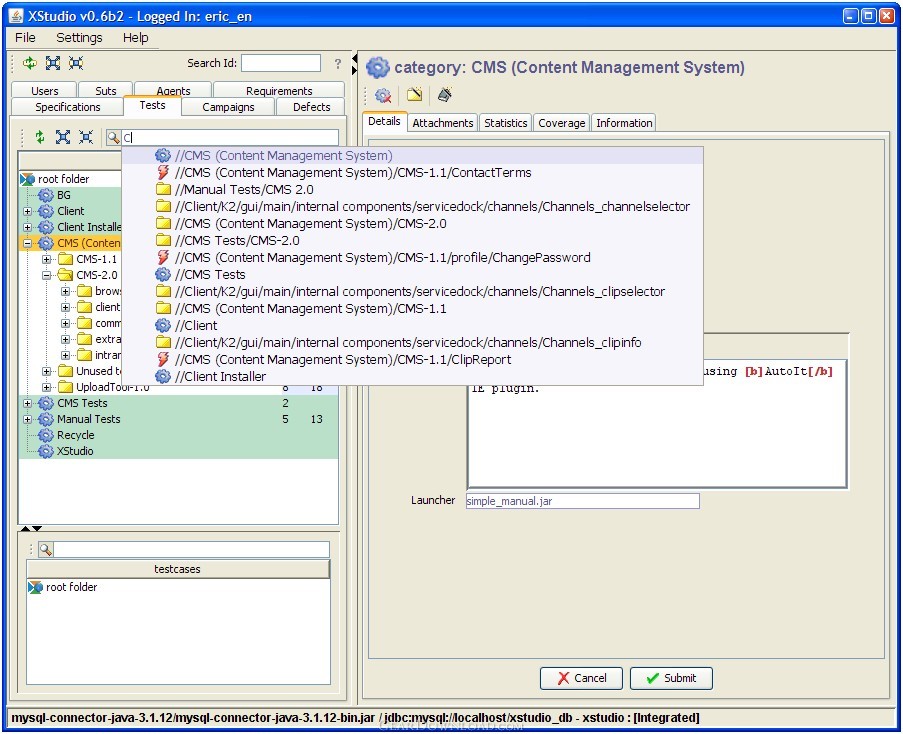Click the Cancel button
The image size is (903, 734).
click(581, 678)
